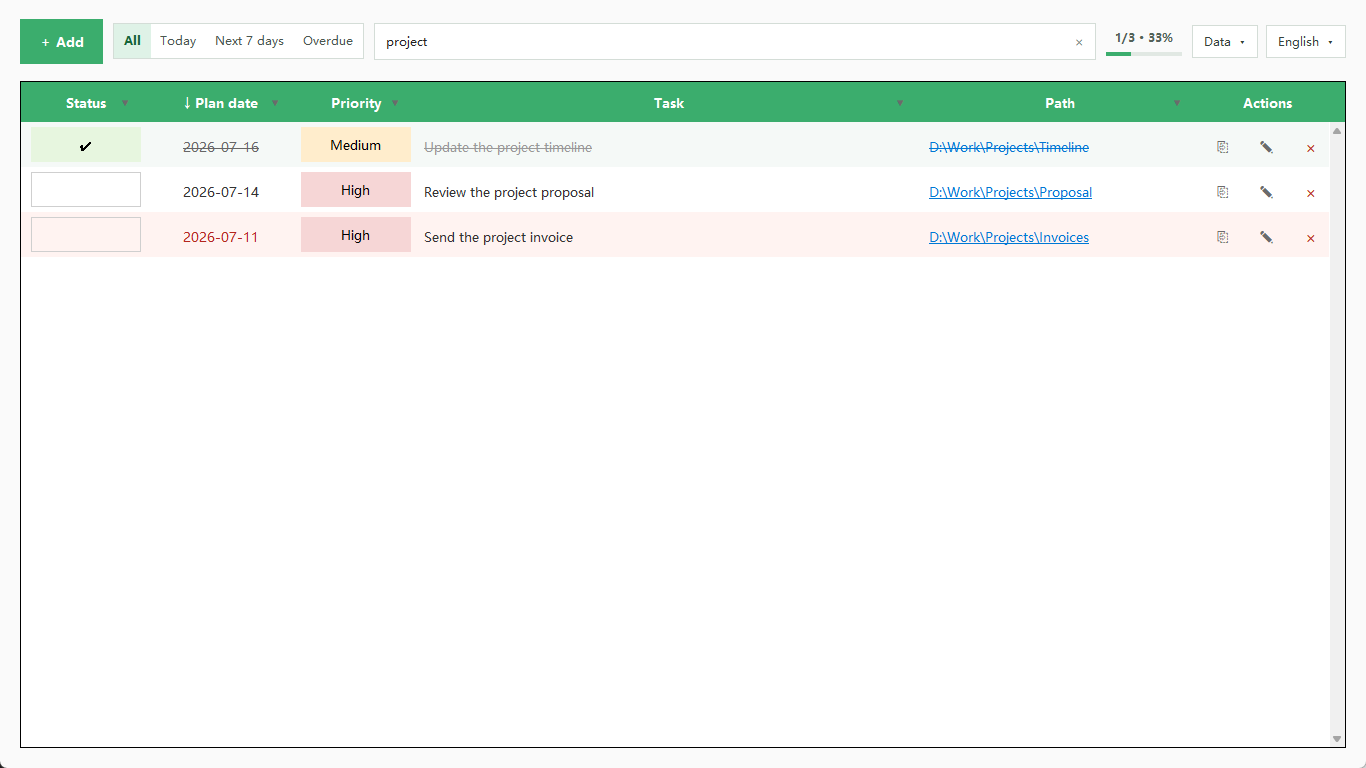The height and width of the screenshot is (768, 1366).
Task: Click the 1/3 • 33% progress bar
Action: pos(1144,53)
